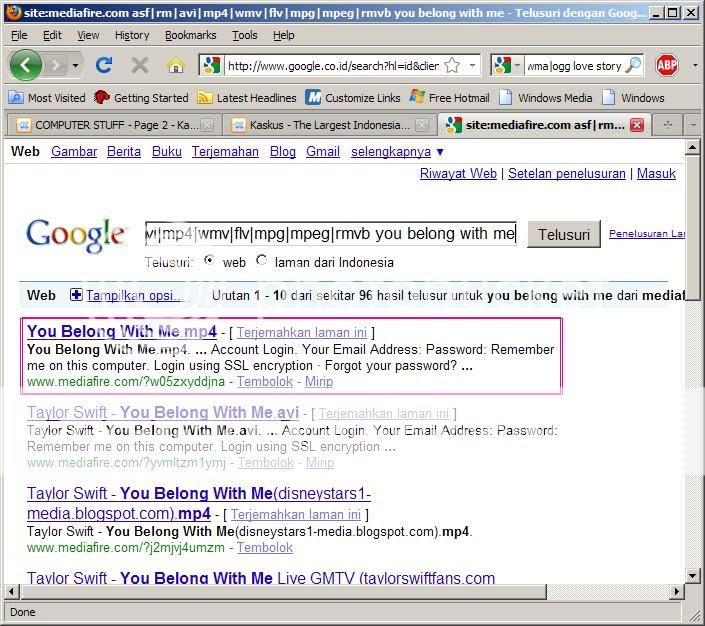Image resolution: width=705 pixels, height=626 pixels.
Task: Open the View menu
Action: click(88, 35)
